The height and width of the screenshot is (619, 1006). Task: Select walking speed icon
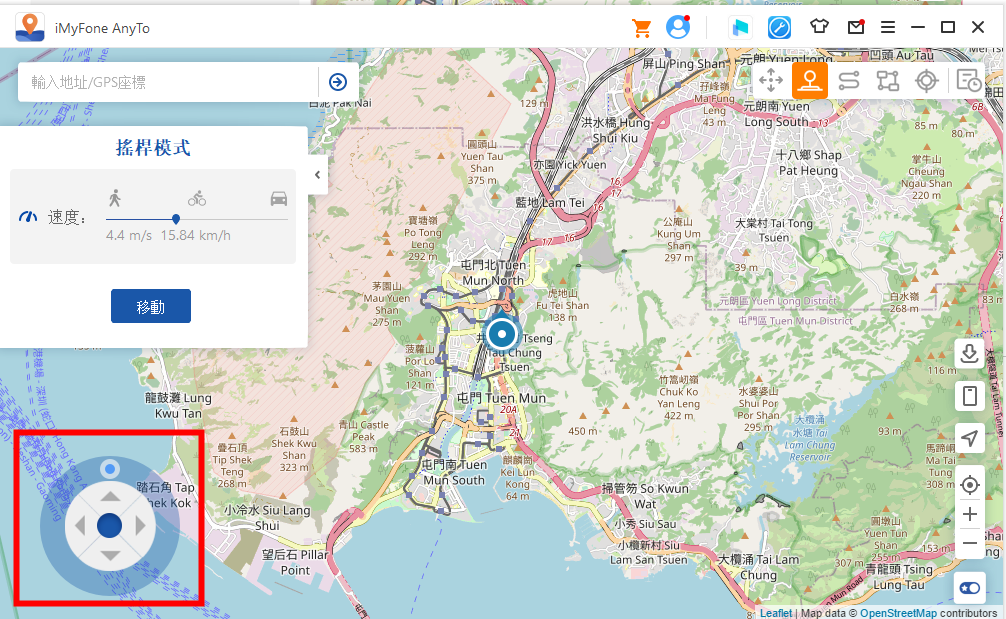tap(115, 198)
